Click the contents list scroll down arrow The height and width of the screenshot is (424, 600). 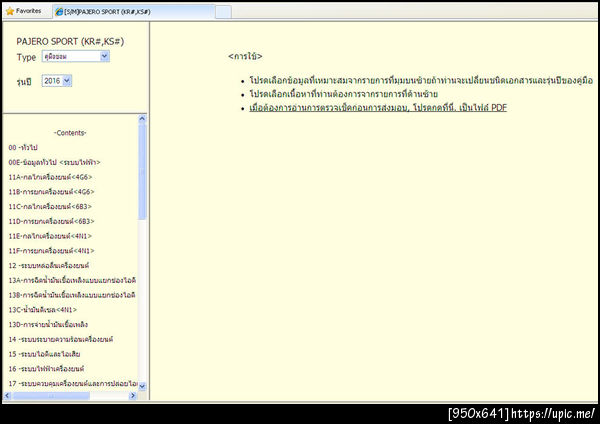pyautogui.click(x=142, y=386)
